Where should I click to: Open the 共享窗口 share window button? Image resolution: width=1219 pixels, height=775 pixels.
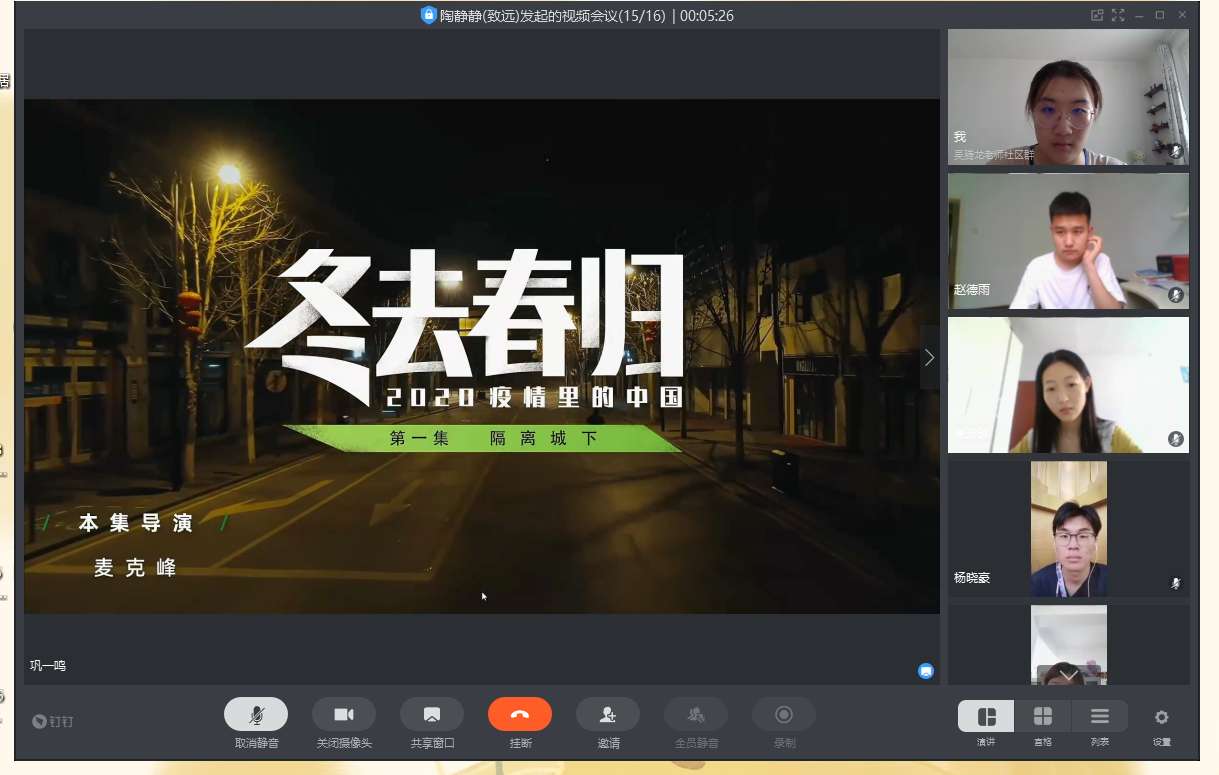432,714
